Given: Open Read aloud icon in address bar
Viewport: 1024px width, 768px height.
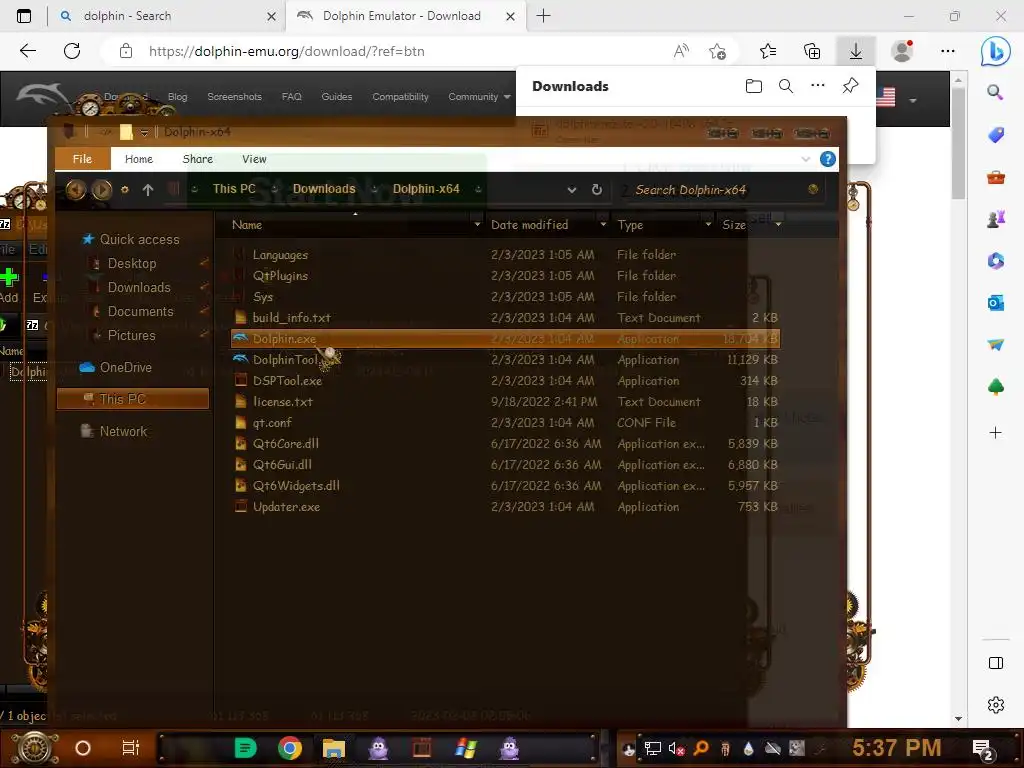Looking at the screenshot, I should click(x=681, y=51).
